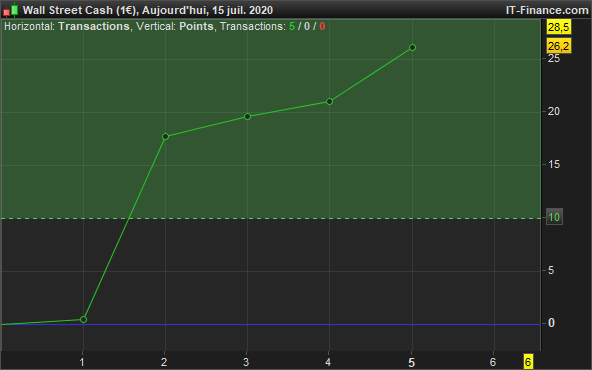Click the 3 label on horizontal axis
This screenshot has width=592, height=370.
[246, 362]
